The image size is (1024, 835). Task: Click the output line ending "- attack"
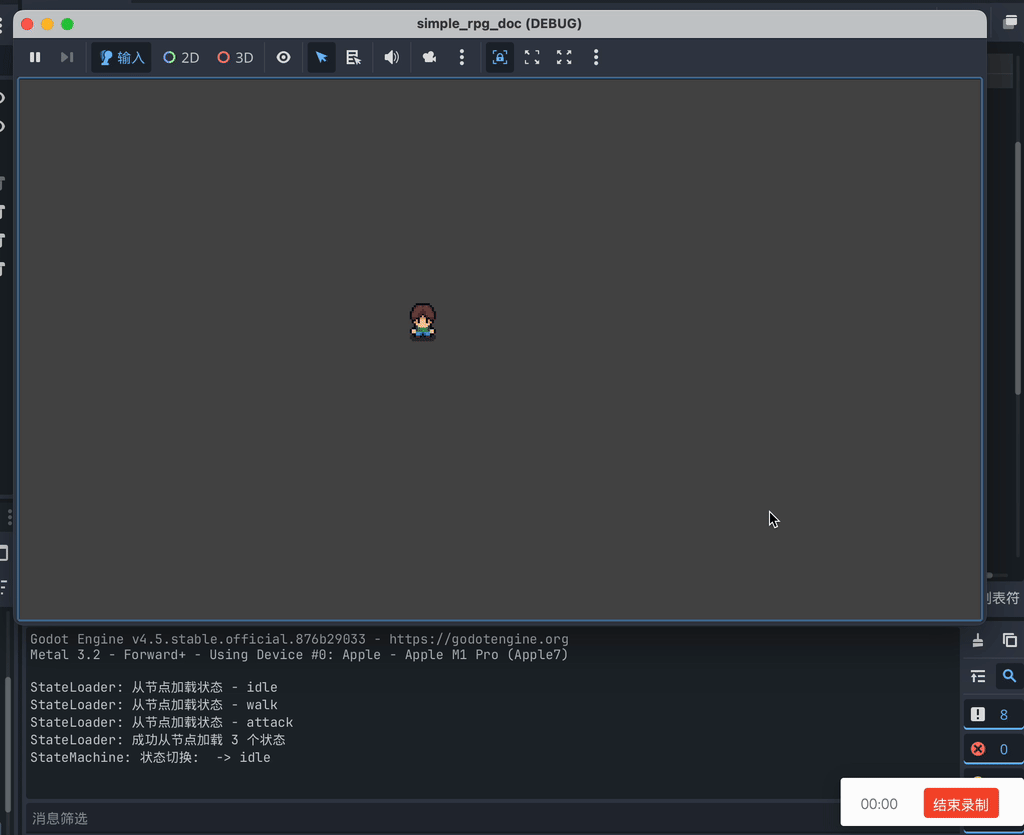click(161, 723)
